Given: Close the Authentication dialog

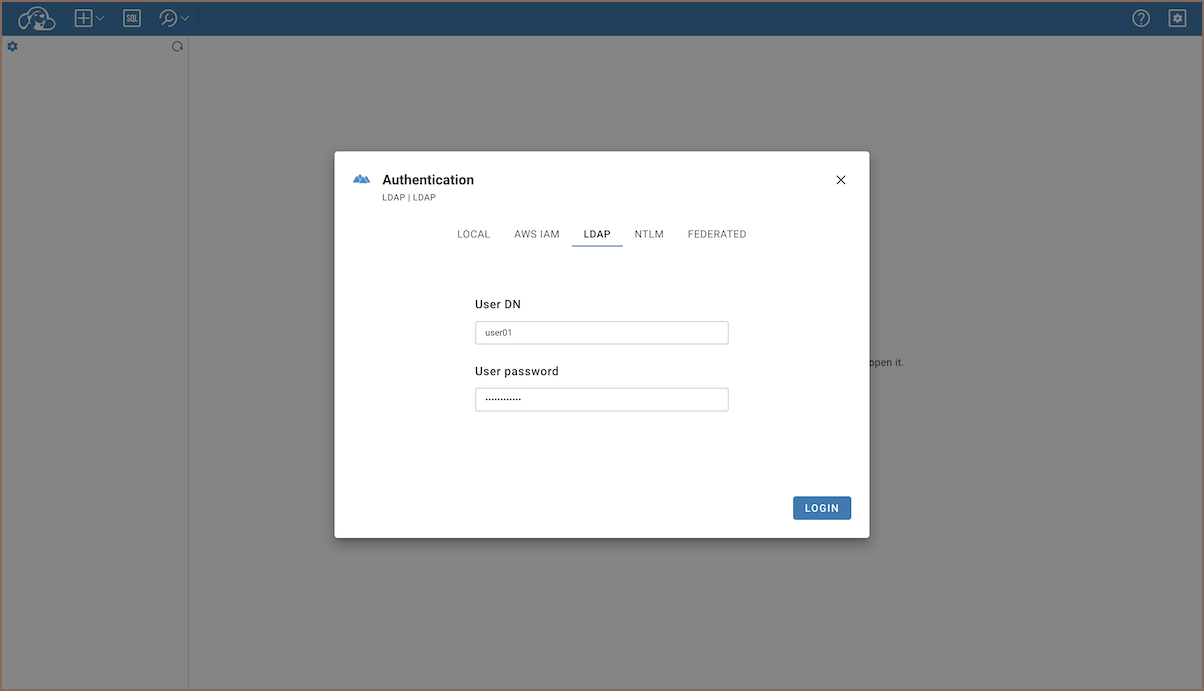Looking at the screenshot, I should tap(841, 180).
